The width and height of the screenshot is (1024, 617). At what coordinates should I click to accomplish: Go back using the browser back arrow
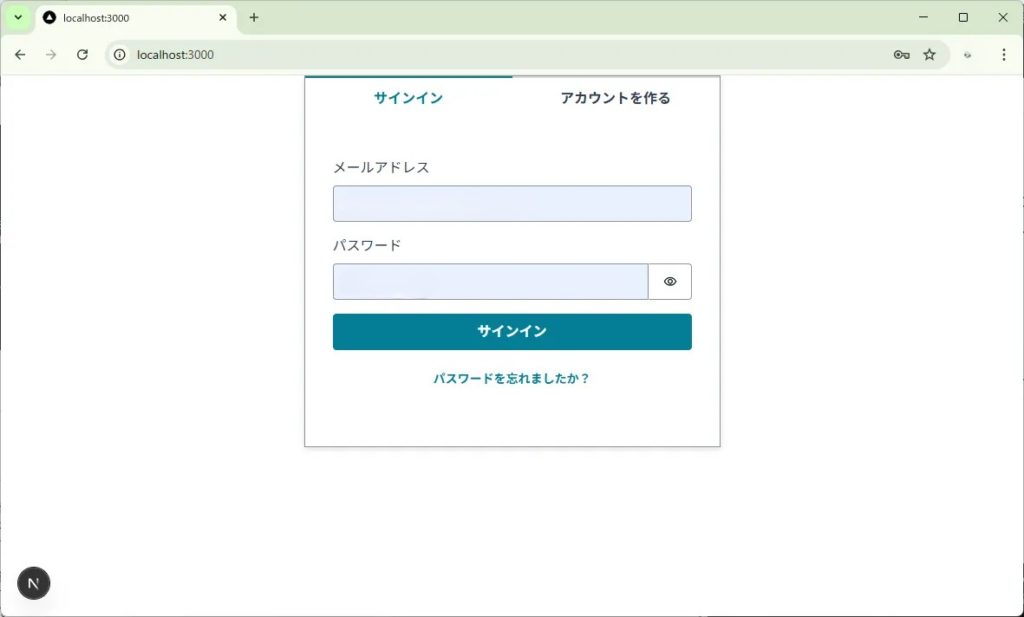point(20,55)
